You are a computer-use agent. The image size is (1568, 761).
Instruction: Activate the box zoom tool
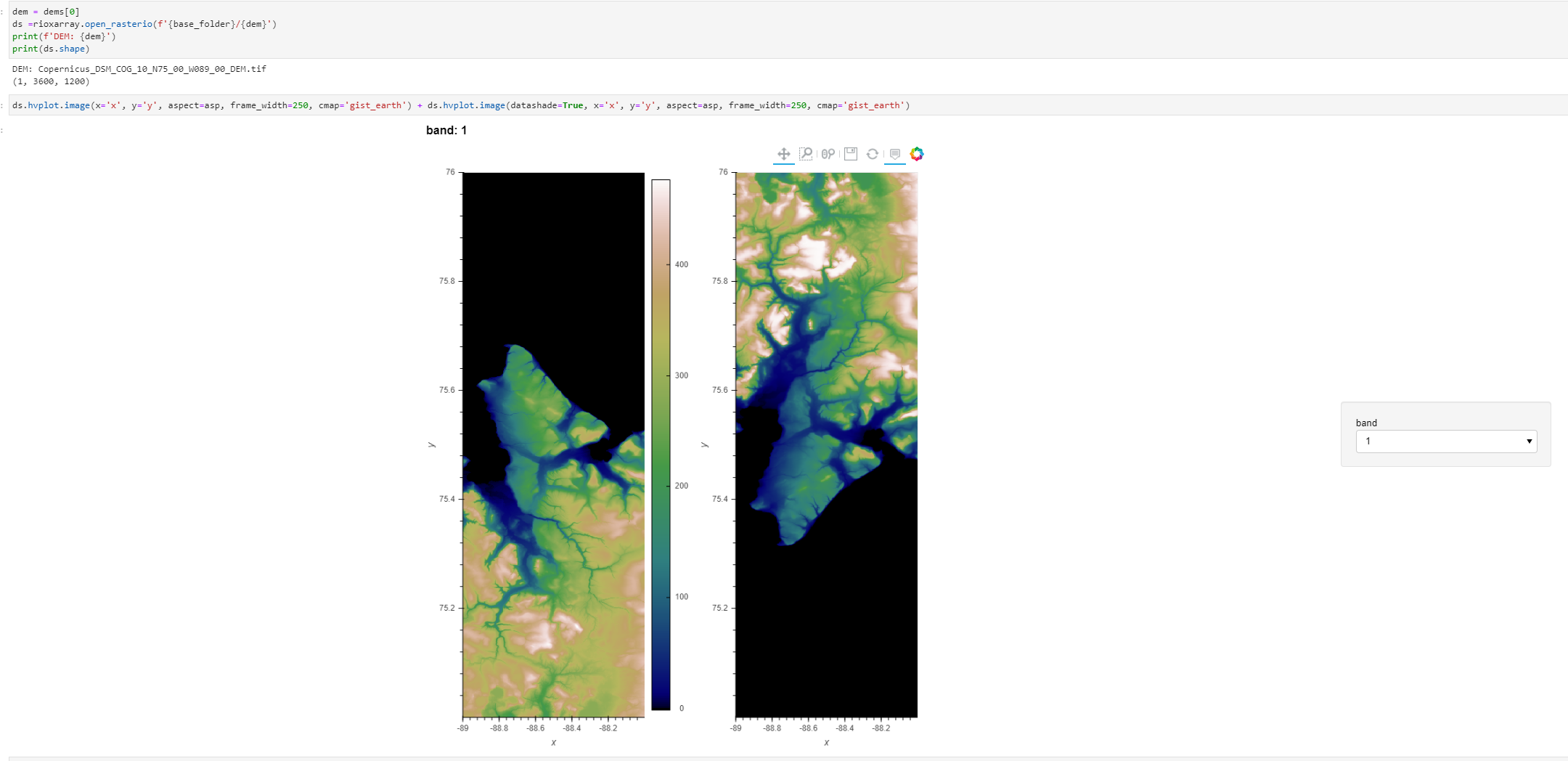click(x=805, y=153)
